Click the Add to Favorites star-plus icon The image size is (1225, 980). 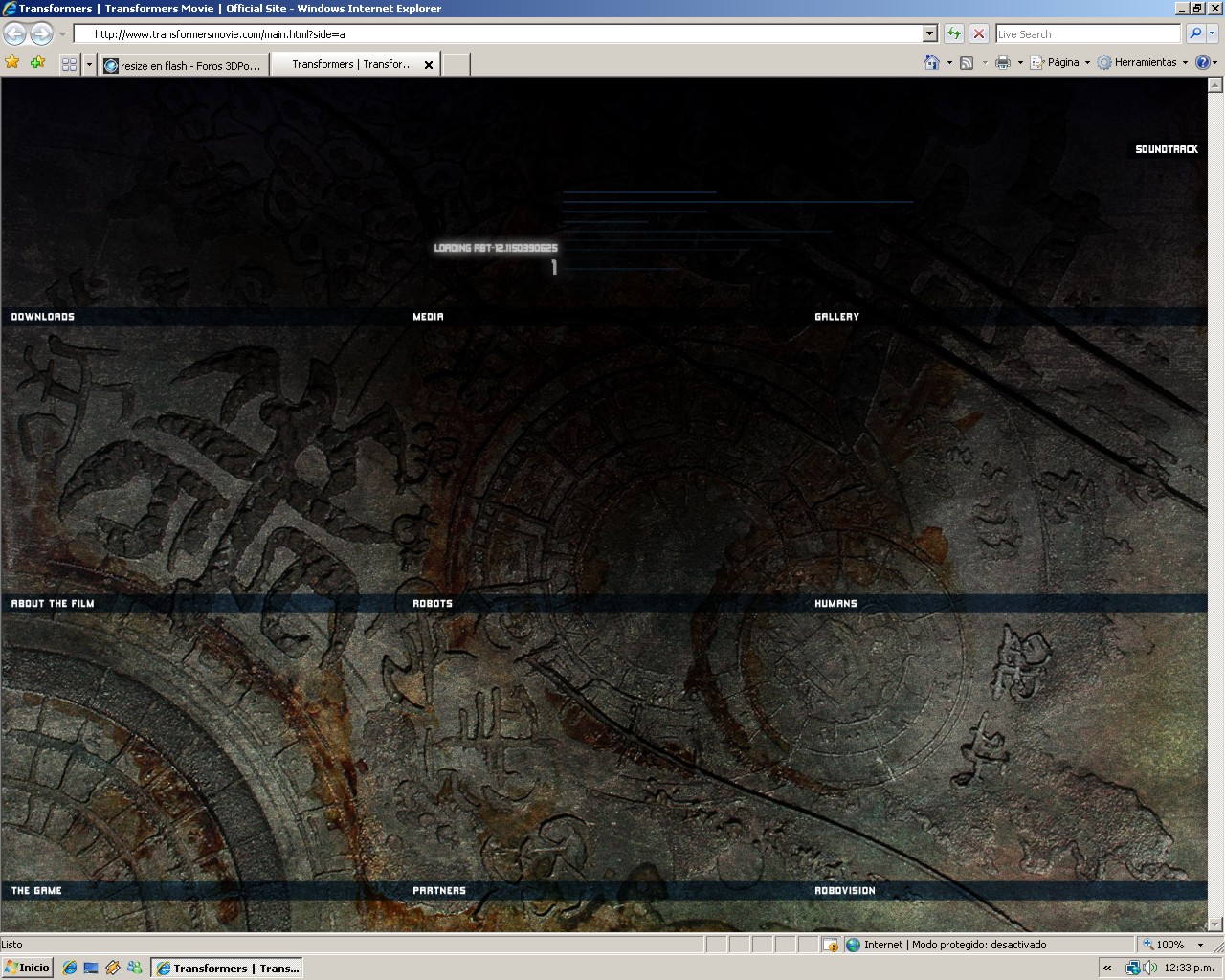point(37,63)
